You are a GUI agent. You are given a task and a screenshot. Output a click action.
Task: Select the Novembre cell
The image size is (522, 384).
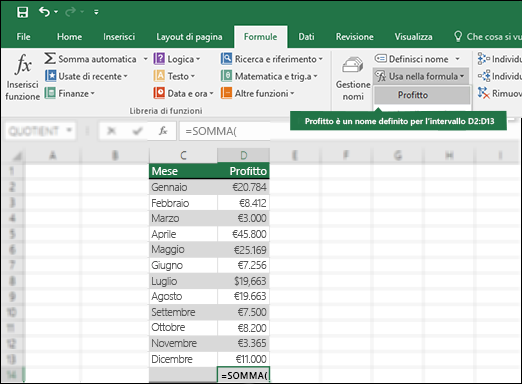(x=183, y=343)
